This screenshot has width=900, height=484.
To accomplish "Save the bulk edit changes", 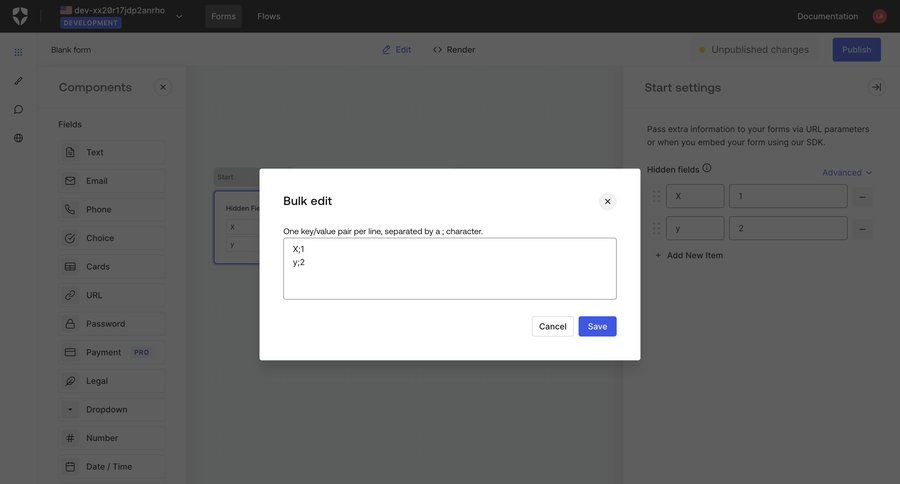I will pyautogui.click(x=597, y=326).
